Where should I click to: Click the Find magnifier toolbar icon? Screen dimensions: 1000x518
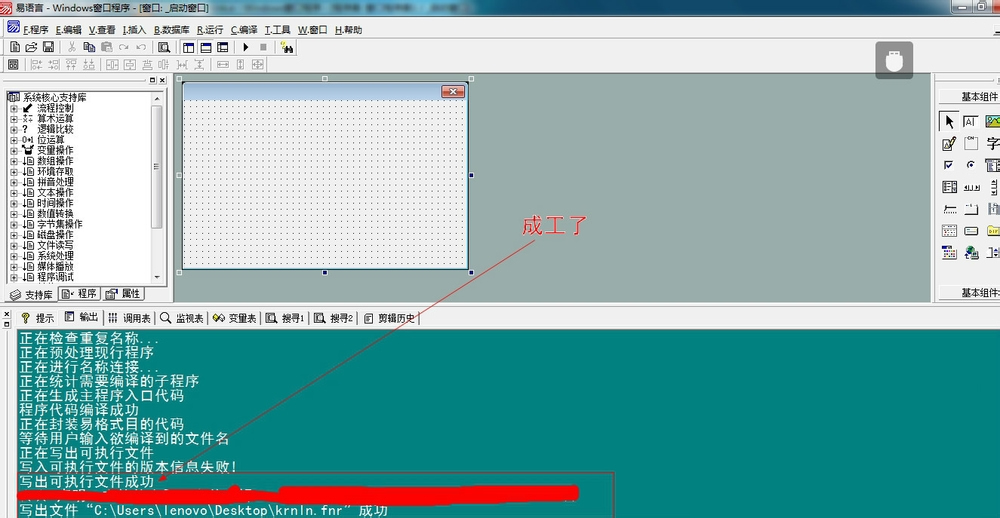[x=164, y=47]
